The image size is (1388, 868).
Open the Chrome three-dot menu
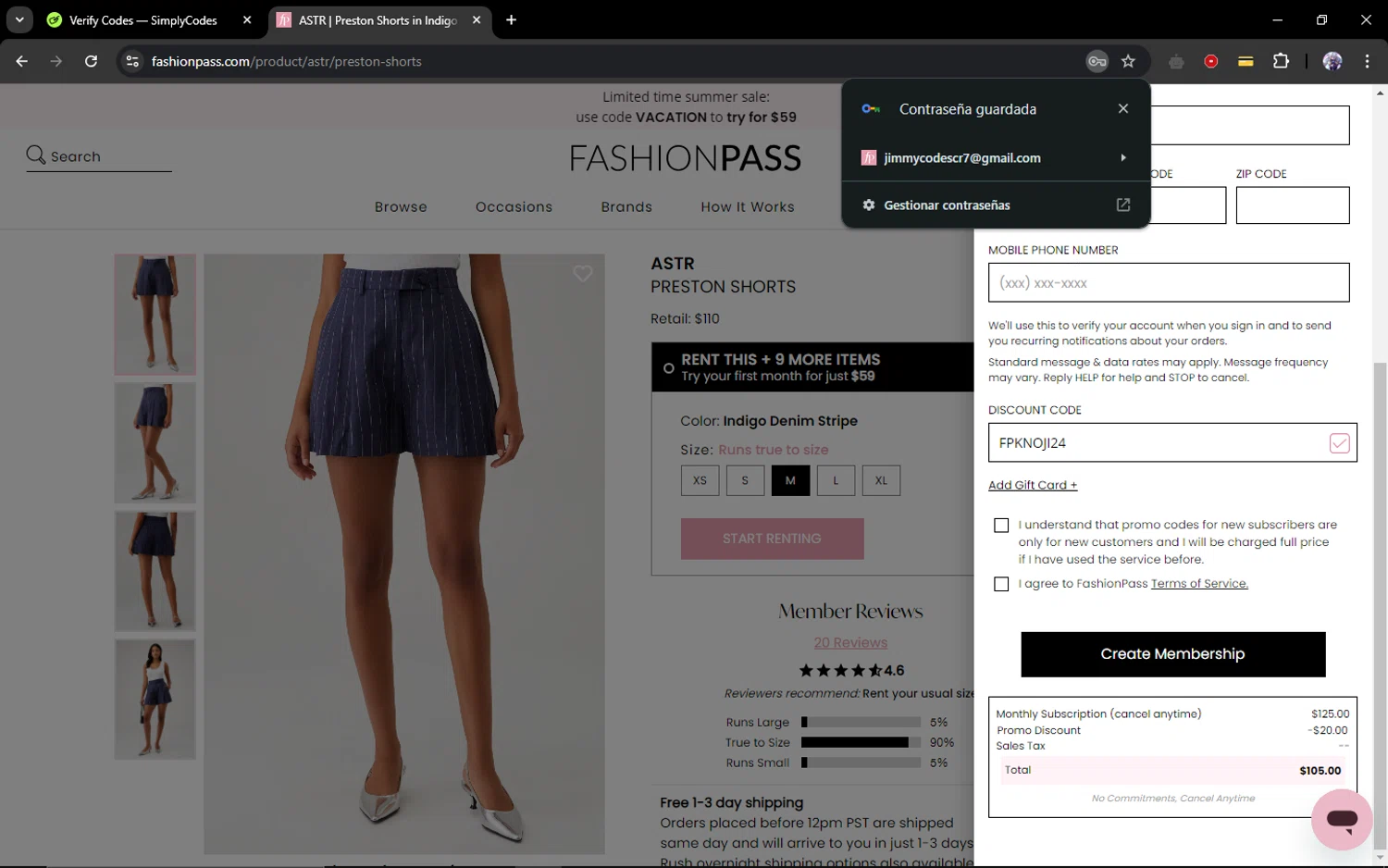(x=1367, y=61)
